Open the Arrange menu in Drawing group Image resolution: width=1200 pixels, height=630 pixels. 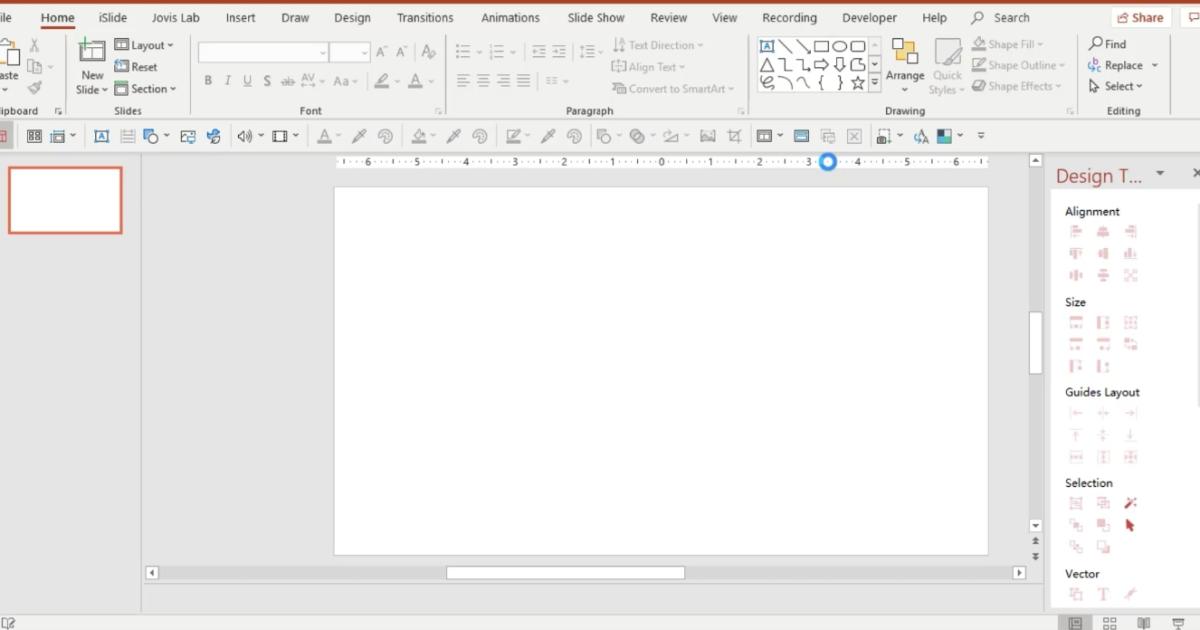(905, 64)
